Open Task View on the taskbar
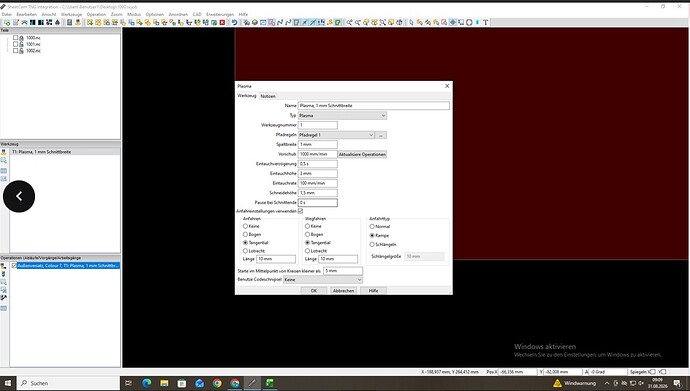This screenshot has width=690, height=391. click(128, 383)
